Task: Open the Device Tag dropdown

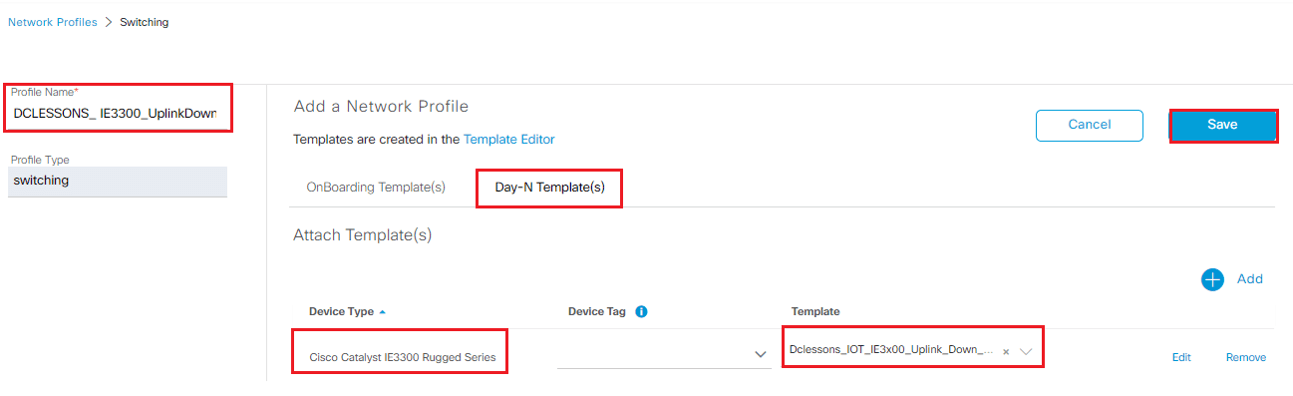Action: tap(664, 354)
